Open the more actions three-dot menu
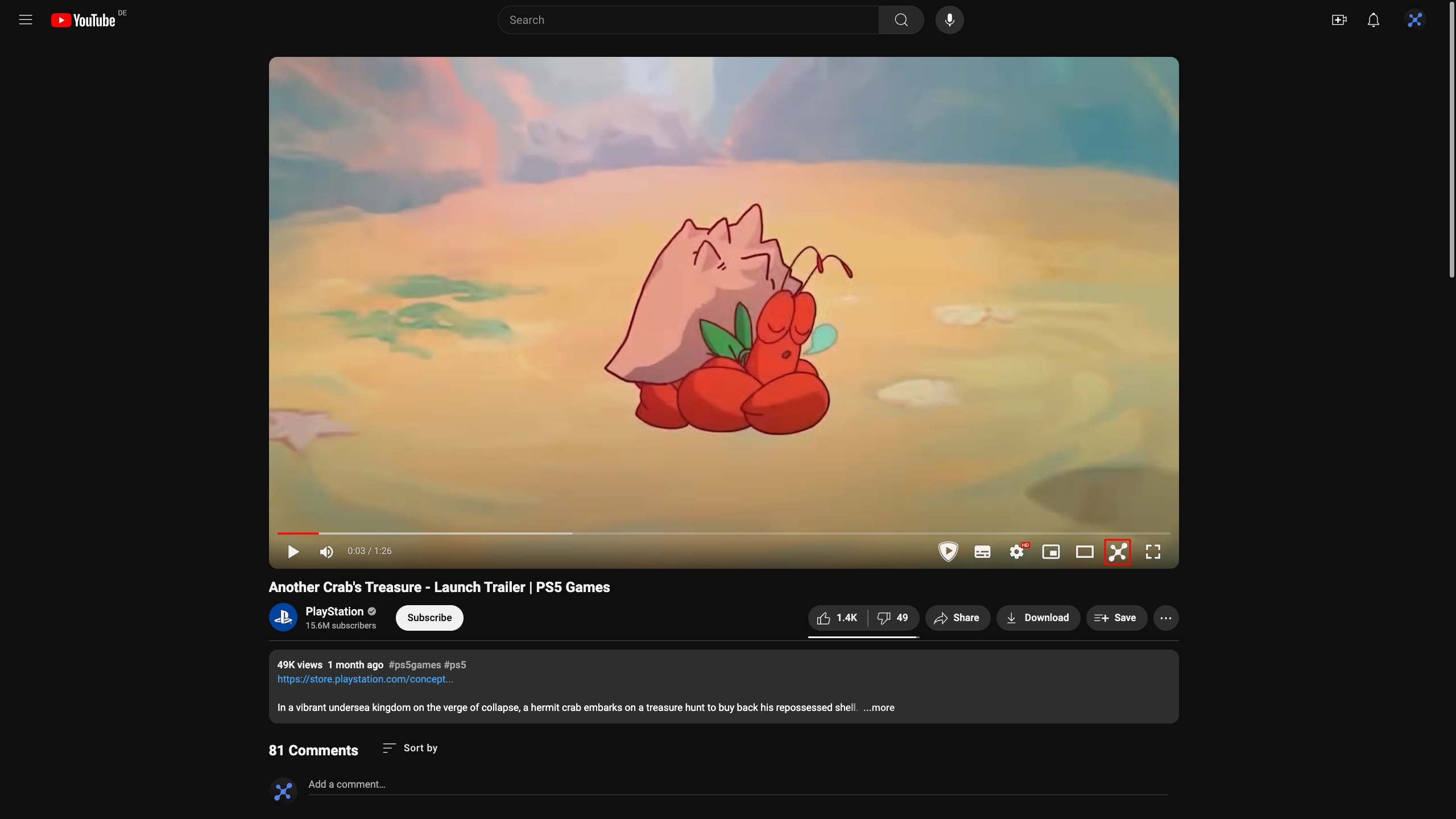 1165,618
